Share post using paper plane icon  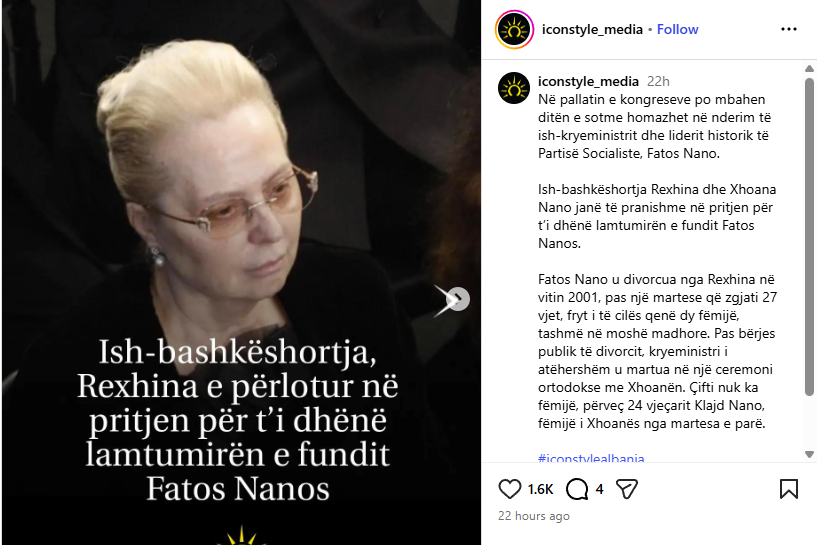click(x=626, y=489)
